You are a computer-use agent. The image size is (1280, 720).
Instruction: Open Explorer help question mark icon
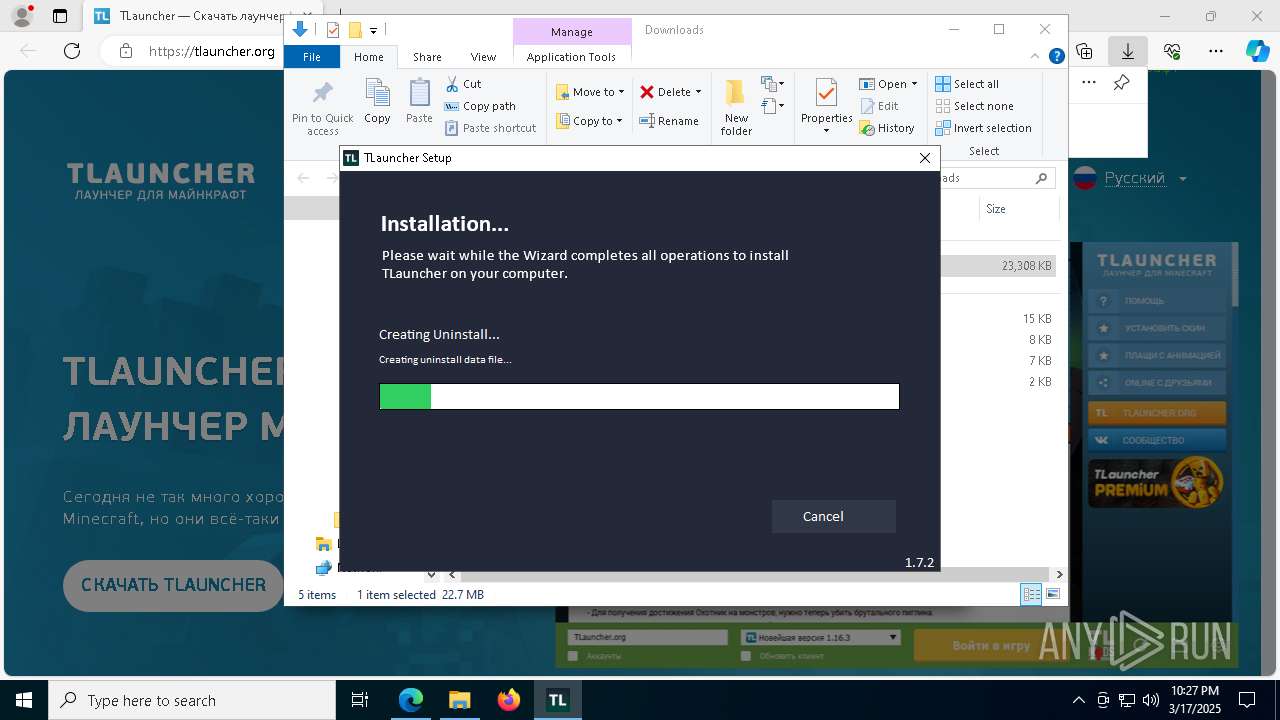click(1056, 57)
